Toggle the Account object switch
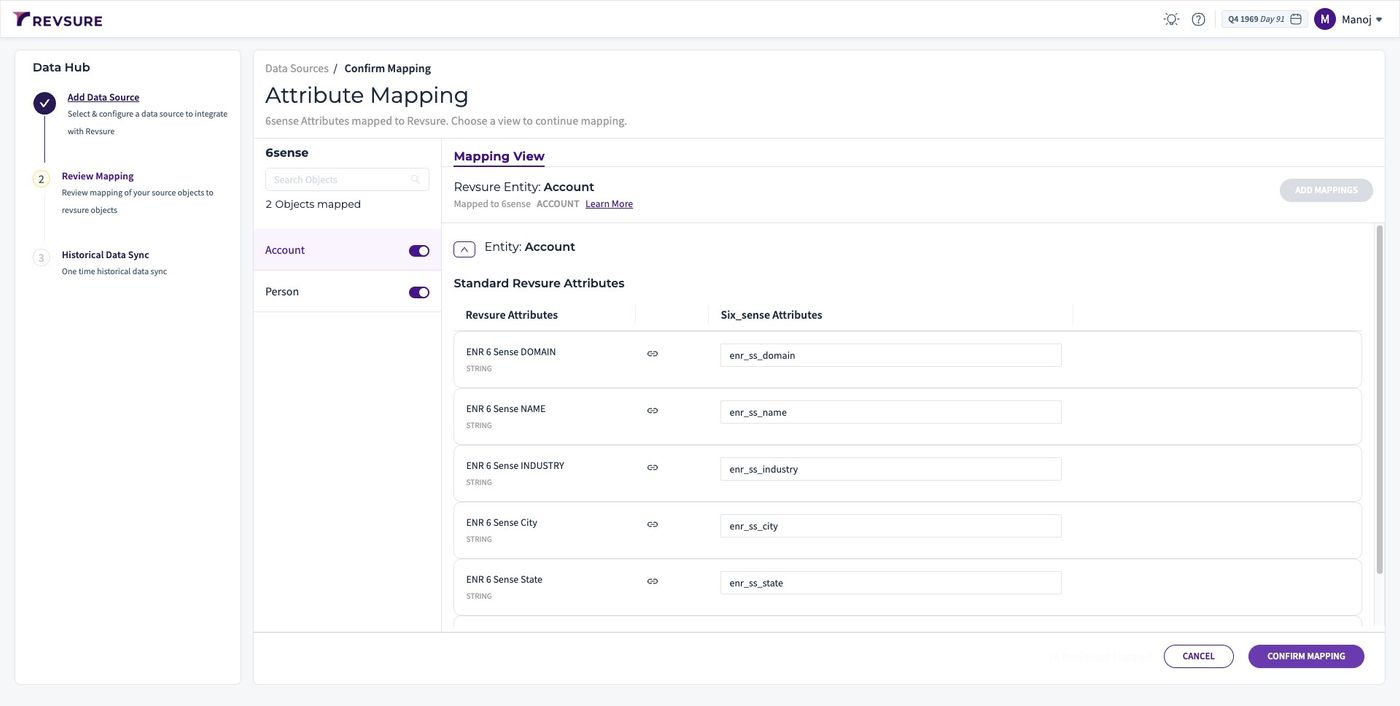The width and height of the screenshot is (1400, 706). point(419,251)
